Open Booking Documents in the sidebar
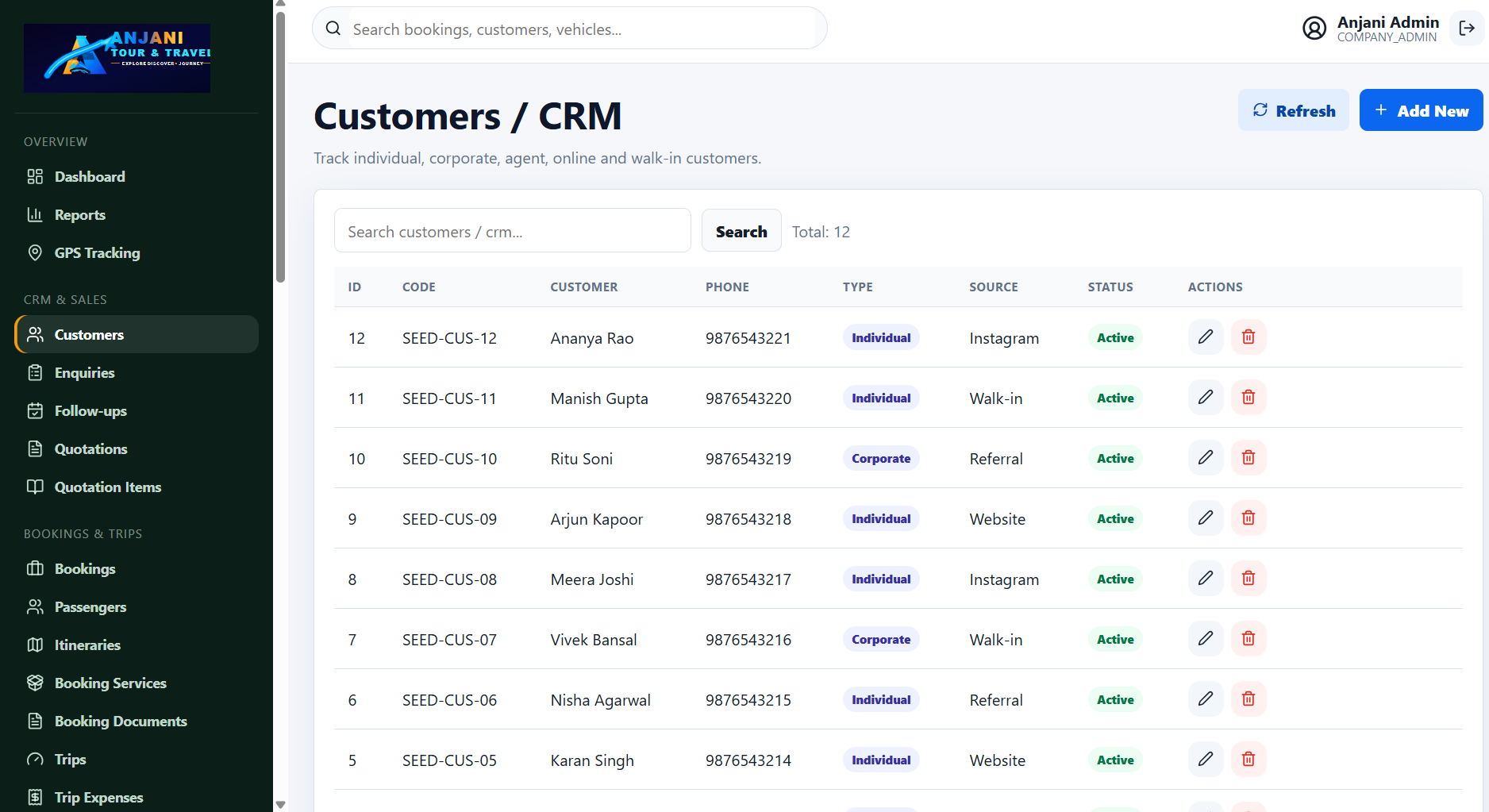 click(137, 721)
